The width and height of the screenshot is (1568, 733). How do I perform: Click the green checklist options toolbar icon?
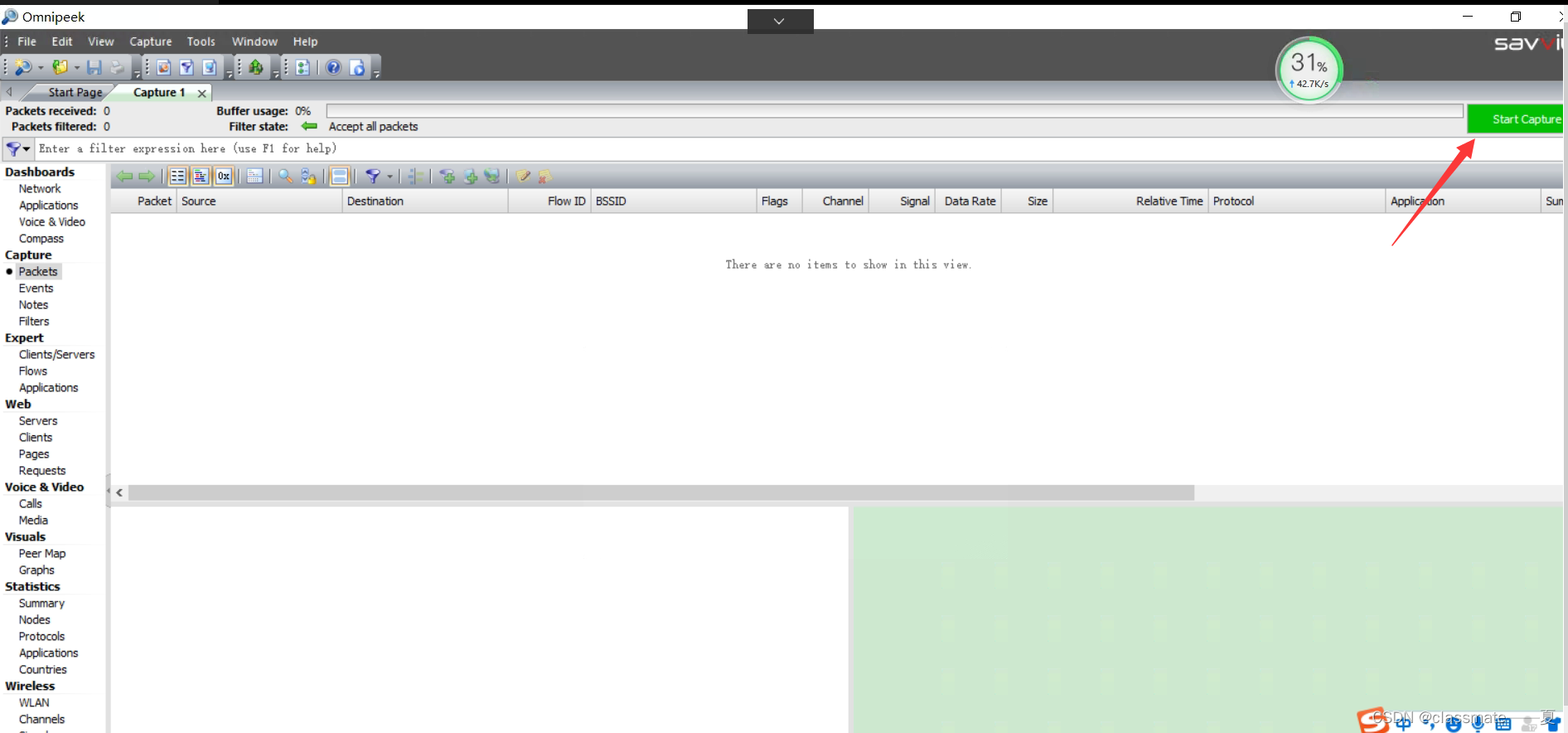click(x=302, y=67)
